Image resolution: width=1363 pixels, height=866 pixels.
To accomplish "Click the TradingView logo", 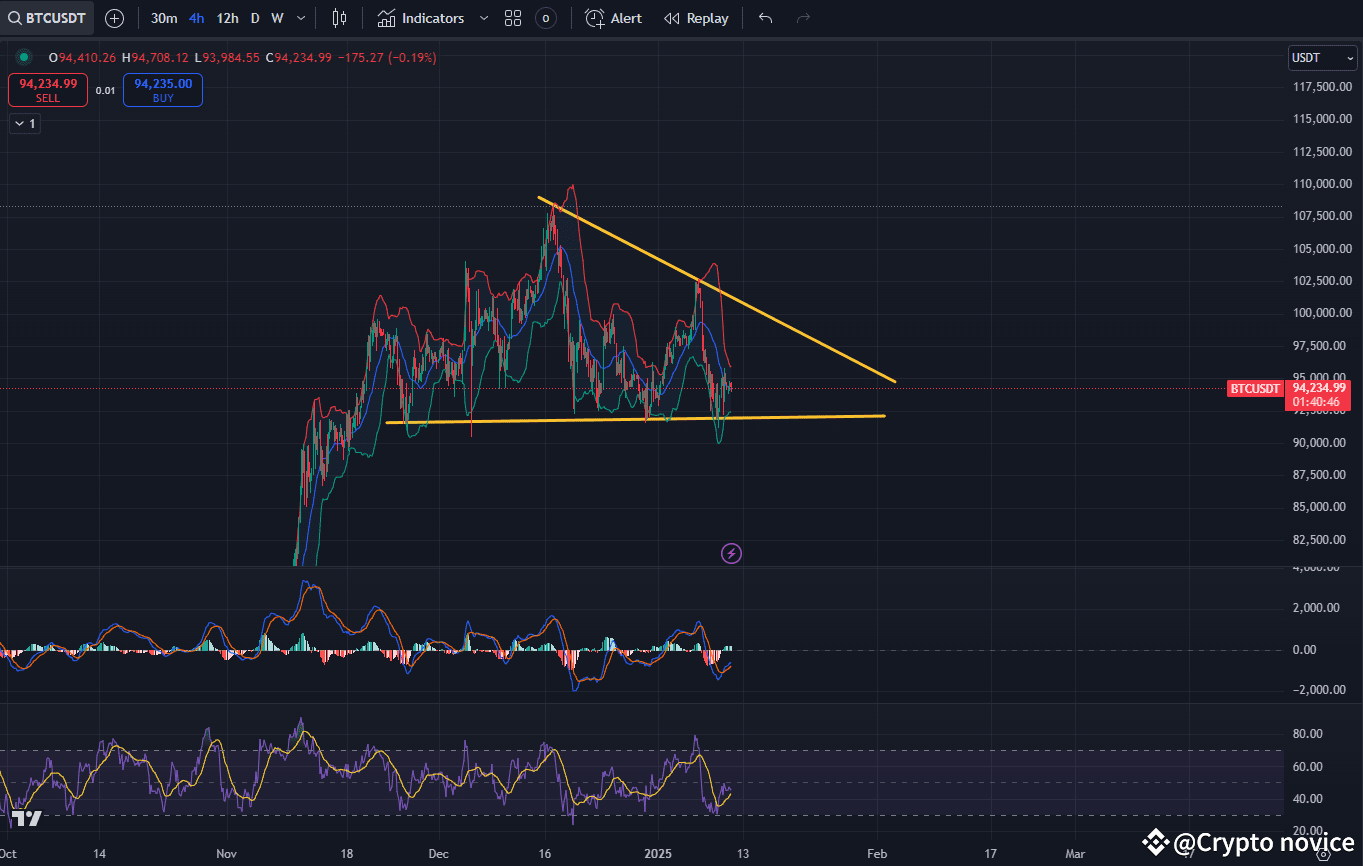I will 26,820.
